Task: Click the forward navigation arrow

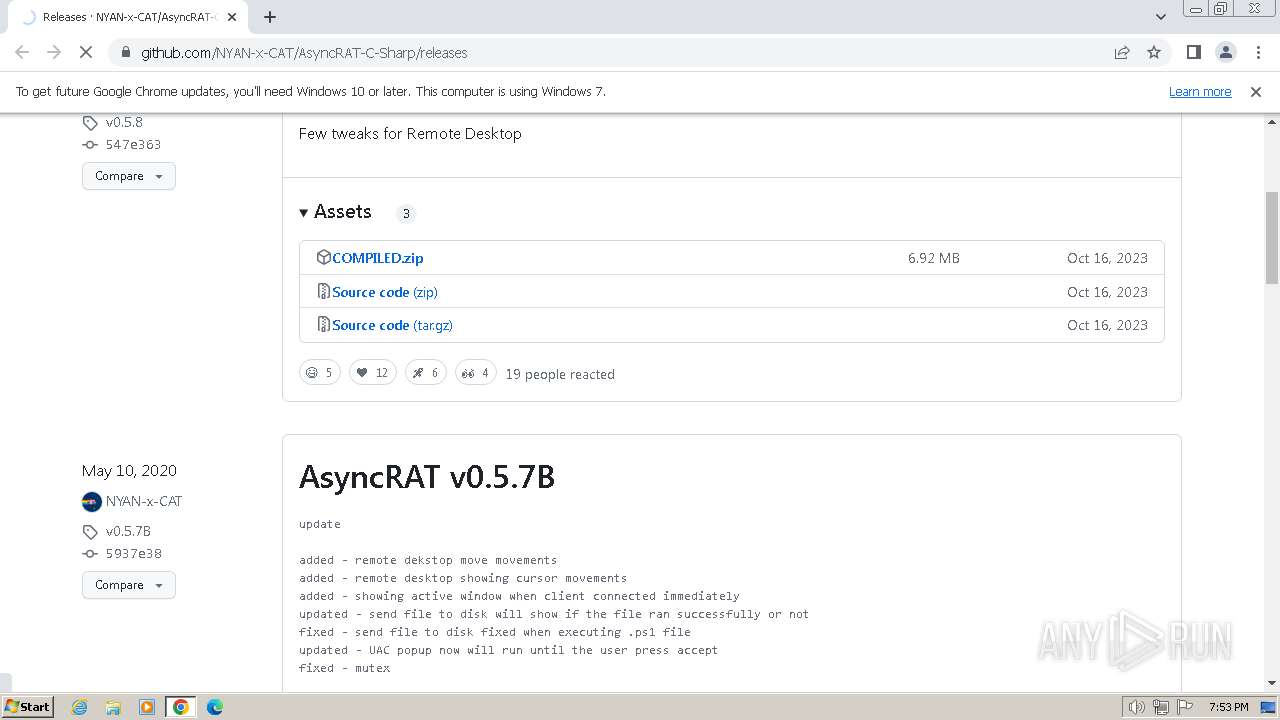Action: pos(54,53)
